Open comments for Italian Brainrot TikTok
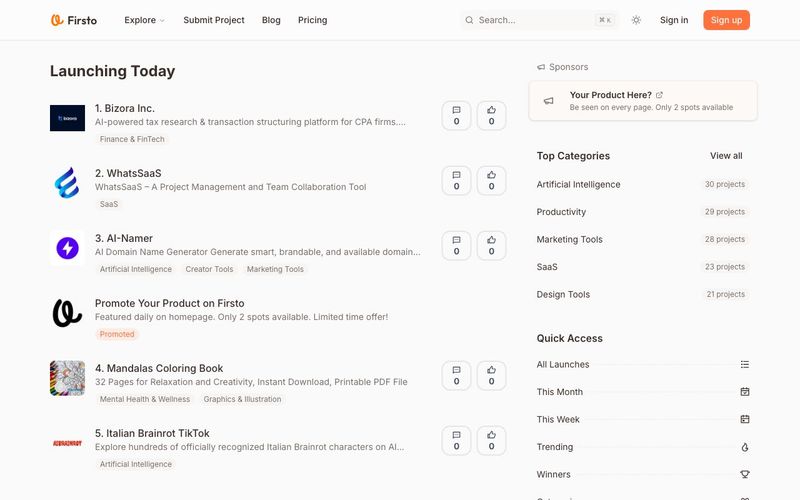Image resolution: width=800 pixels, height=500 pixels. [x=456, y=440]
